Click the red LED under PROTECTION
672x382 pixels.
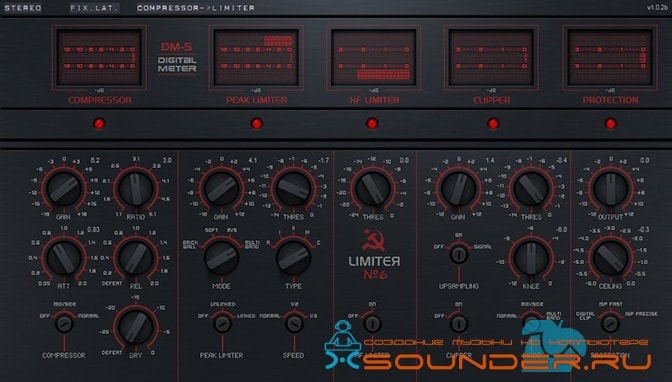[610, 123]
